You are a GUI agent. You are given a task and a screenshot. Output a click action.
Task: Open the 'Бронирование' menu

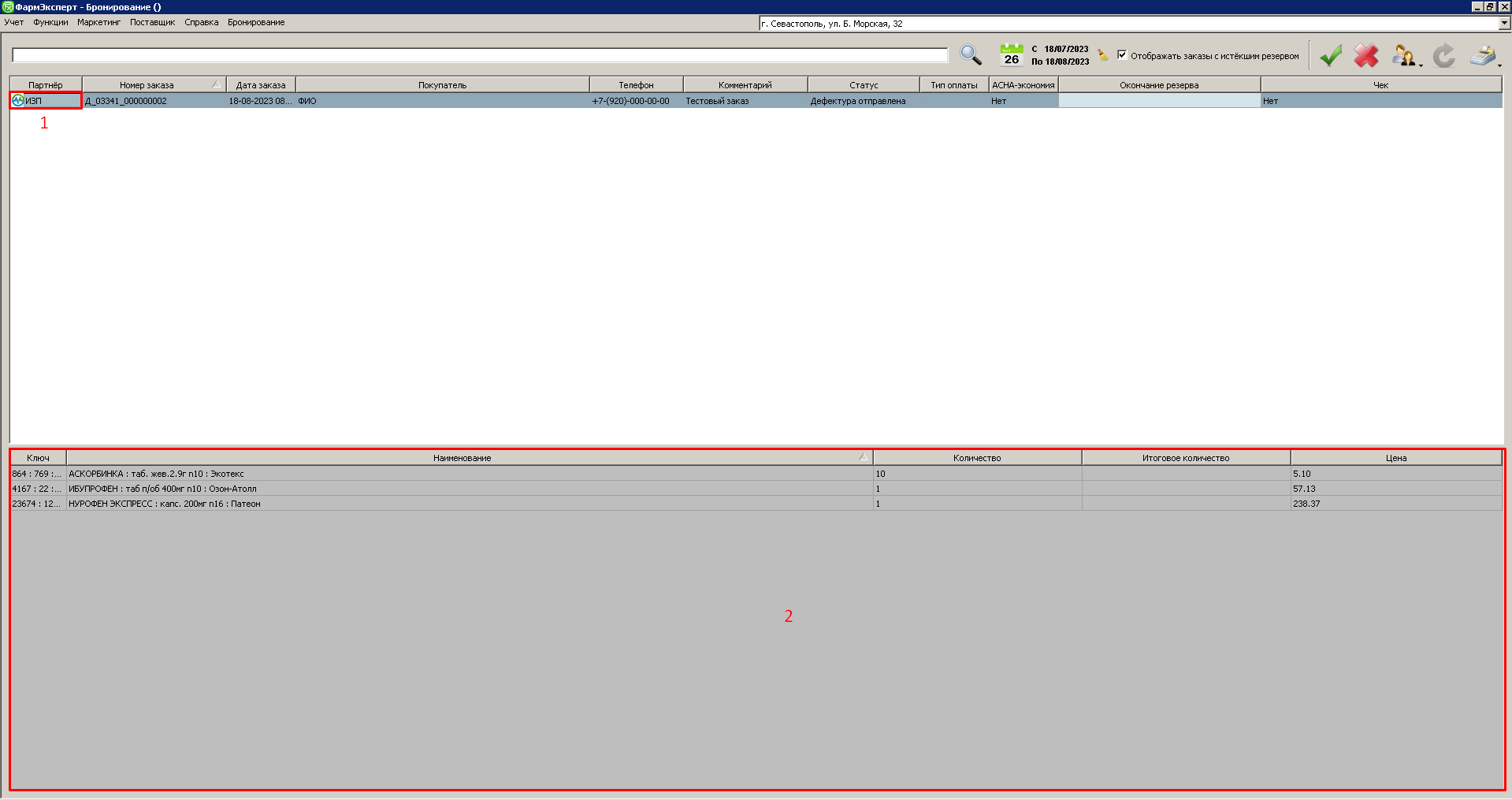click(x=256, y=22)
